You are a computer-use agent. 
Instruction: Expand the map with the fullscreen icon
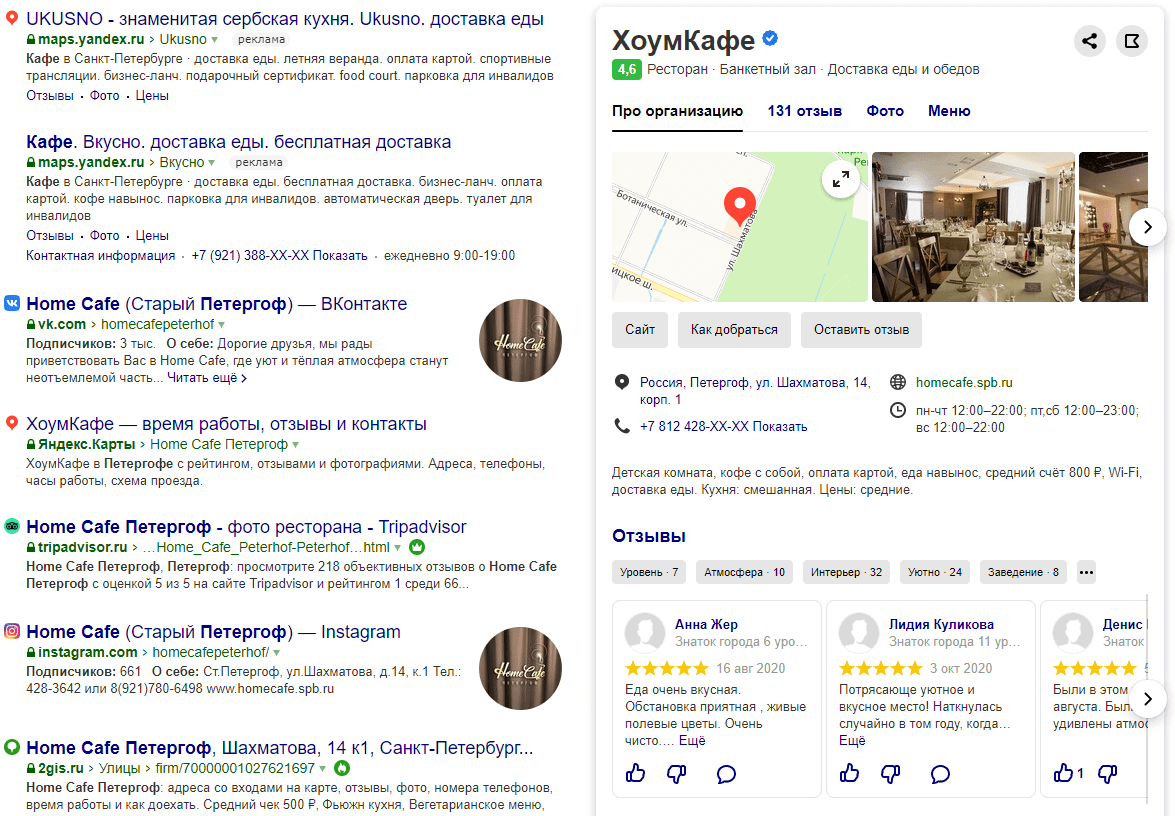pyautogui.click(x=841, y=179)
